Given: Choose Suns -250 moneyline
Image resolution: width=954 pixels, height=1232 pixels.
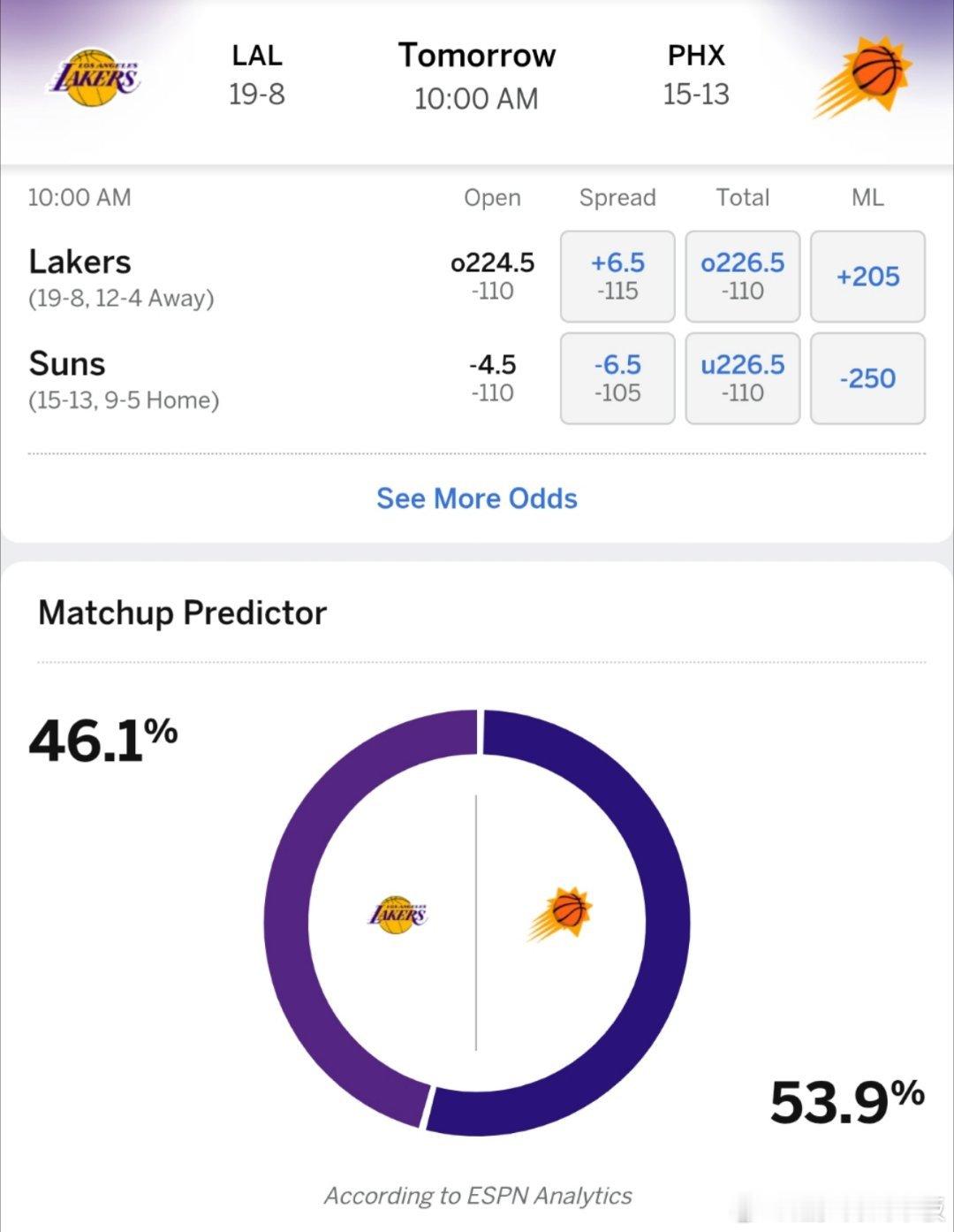Looking at the screenshot, I should tap(867, 378).
